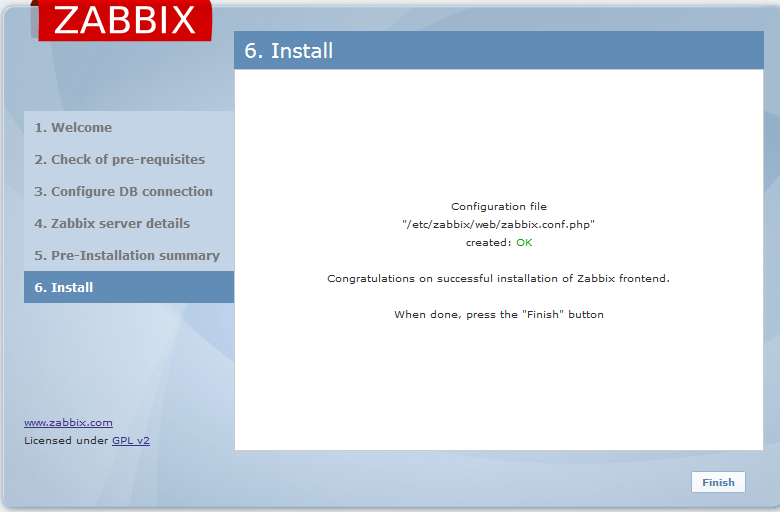Click the green OK status text
The height and width of the screenshot is (512, 780).
coord(524,243)
